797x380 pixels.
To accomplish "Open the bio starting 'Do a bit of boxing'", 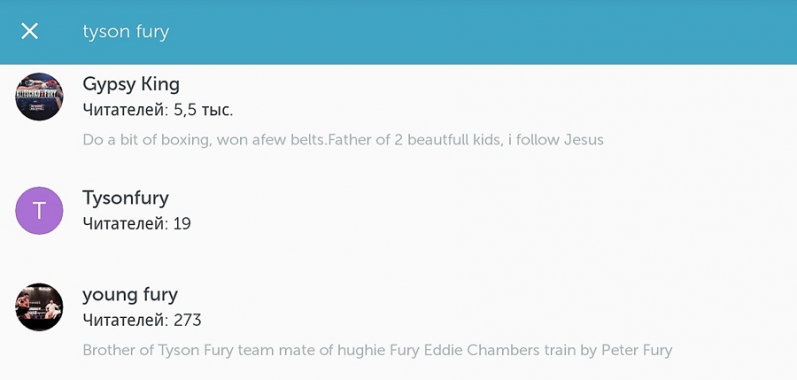I will pyautogui.click(x=343, y=140).
